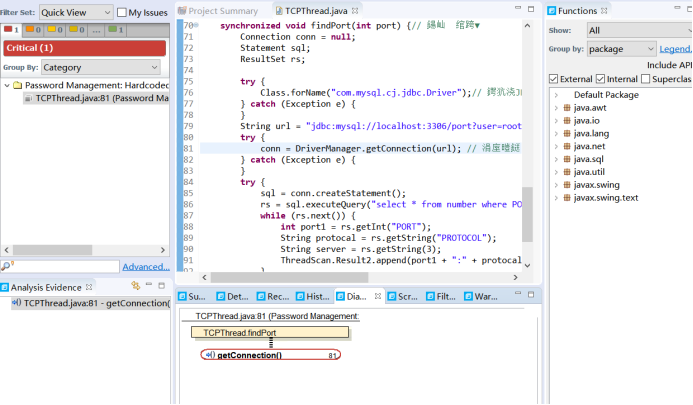The height and width of the screenshot is (405, 693).
Task: Open the War... (Warnings) bottom tab
Action: pos(481,297)
